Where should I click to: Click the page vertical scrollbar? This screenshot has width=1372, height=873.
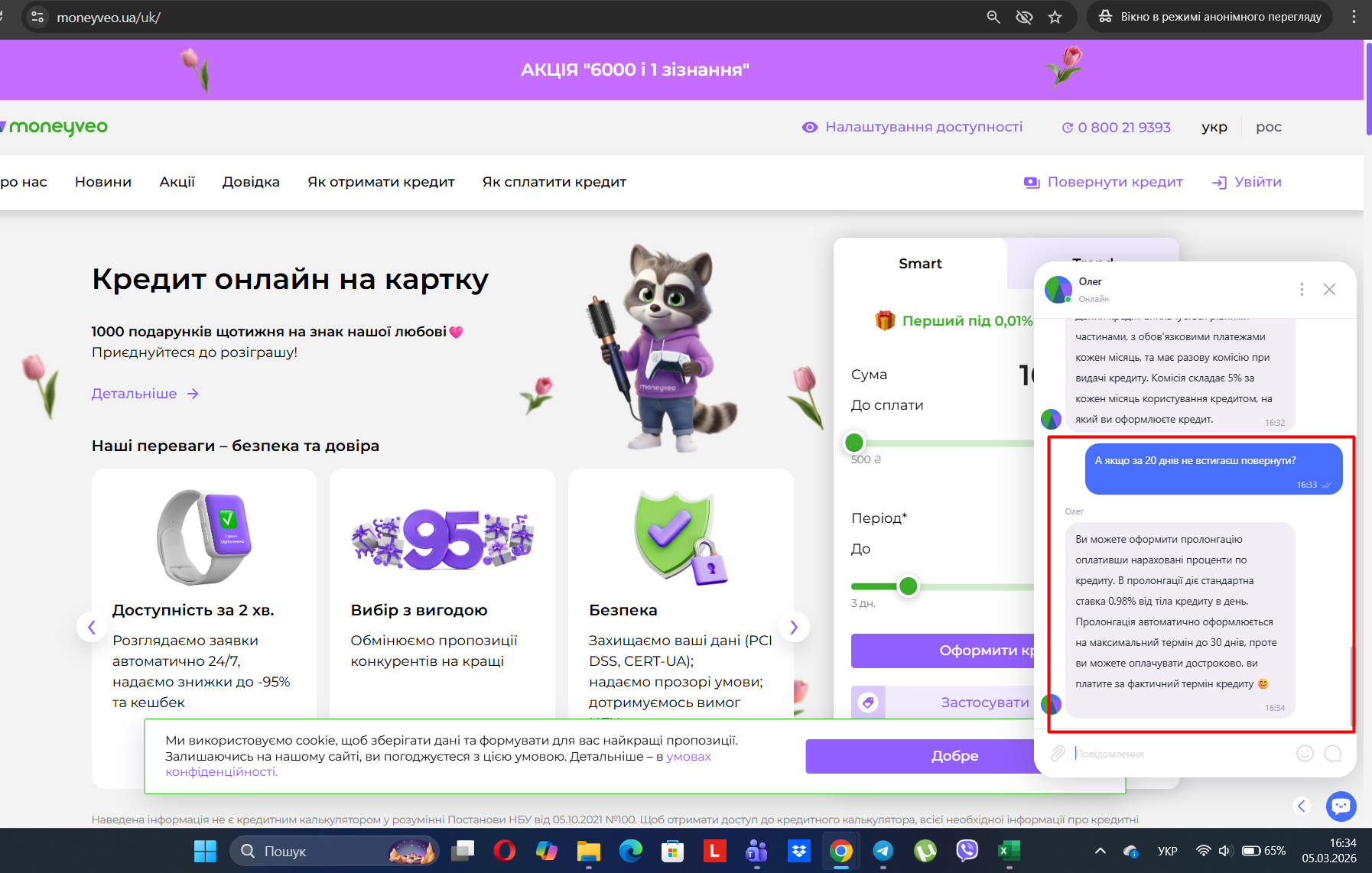coord(1367,88)
